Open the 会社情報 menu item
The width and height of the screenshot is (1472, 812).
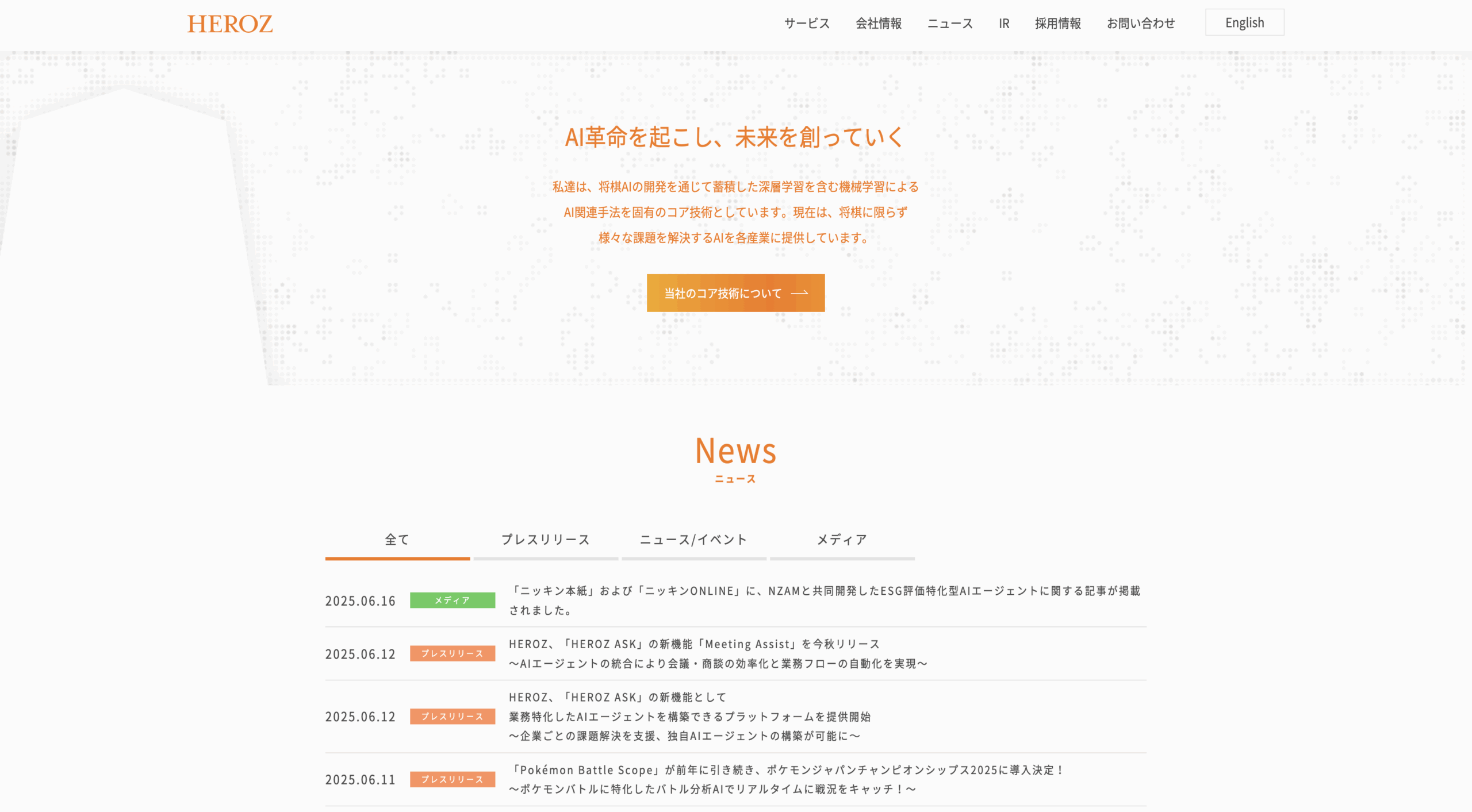(x=878, y=23)
